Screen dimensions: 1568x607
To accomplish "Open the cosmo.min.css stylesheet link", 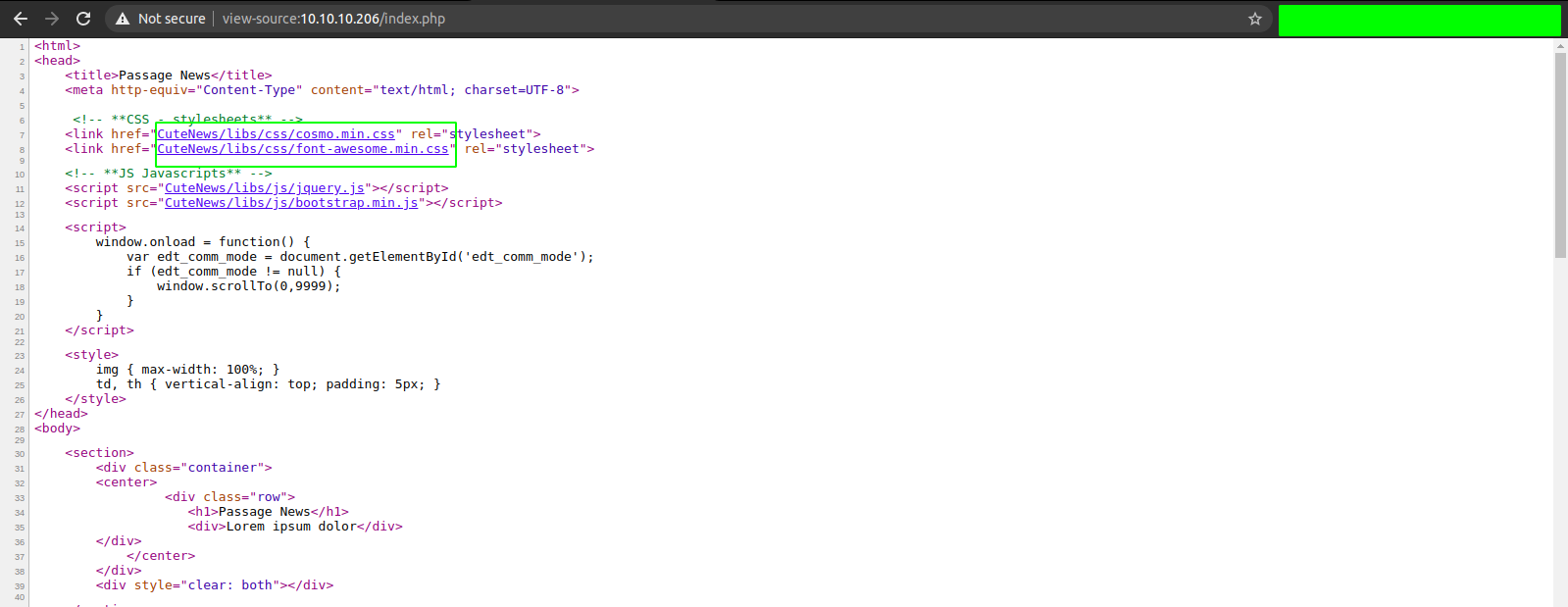I will [x=276, y=134].
